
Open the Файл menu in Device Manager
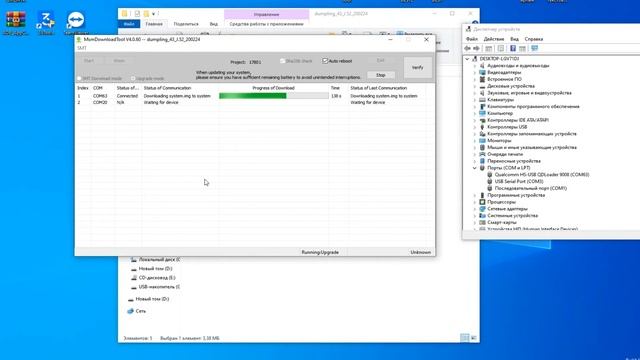(472, 39)
